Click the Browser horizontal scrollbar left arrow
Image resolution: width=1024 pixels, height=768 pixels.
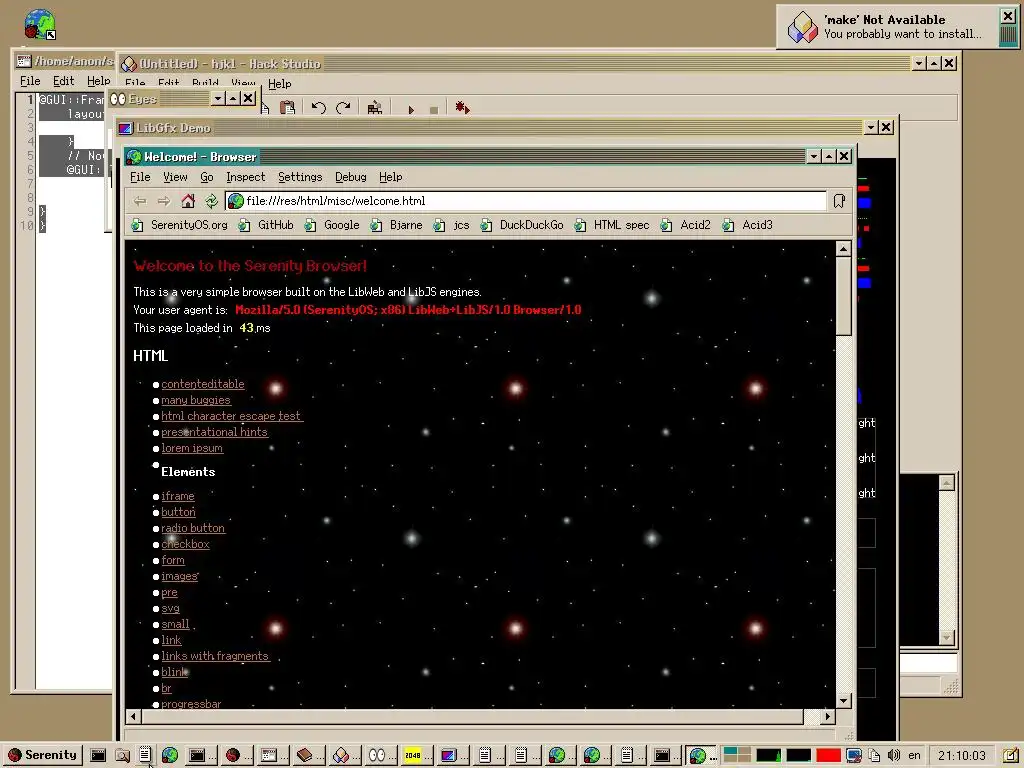coord(133,716)
